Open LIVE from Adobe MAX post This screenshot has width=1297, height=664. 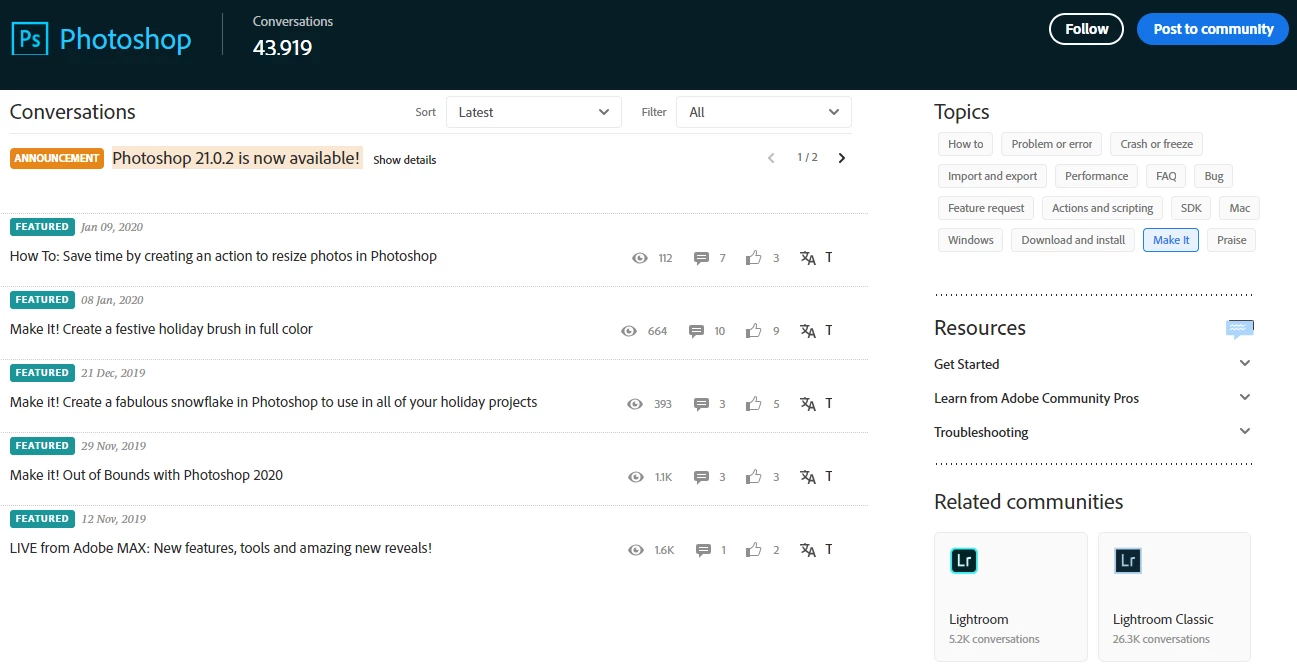tap(221, 548)
